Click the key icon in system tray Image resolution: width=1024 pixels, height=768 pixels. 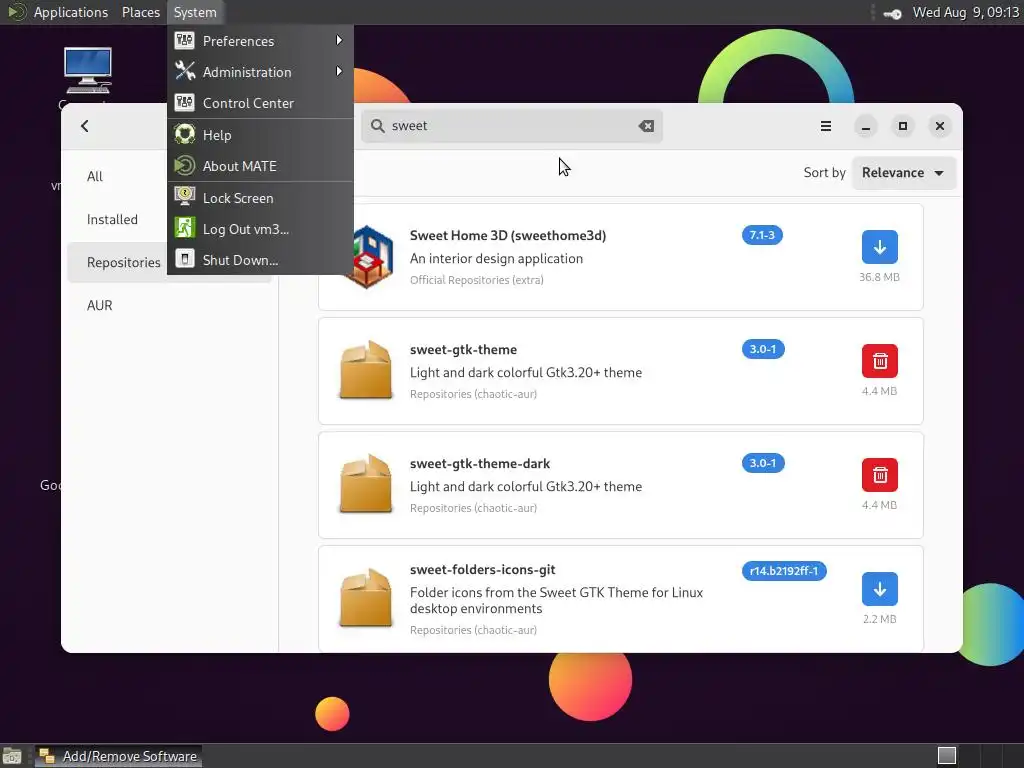(x=893, y=13)
